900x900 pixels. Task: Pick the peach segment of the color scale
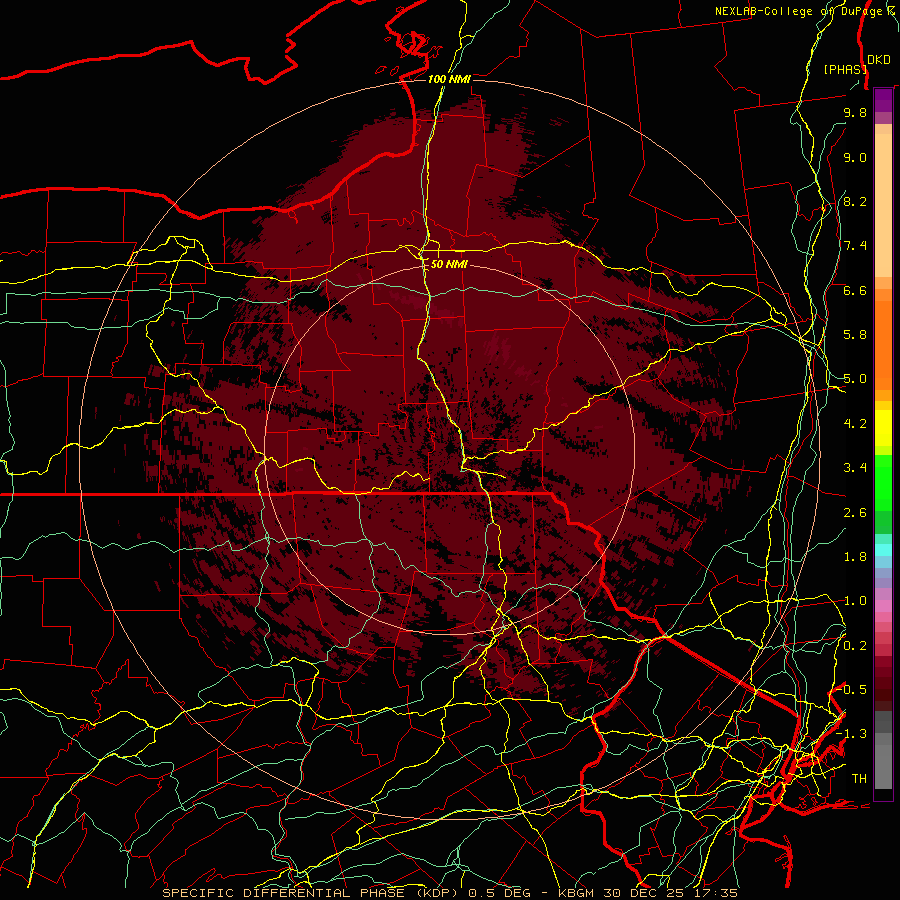coord(883,205)
